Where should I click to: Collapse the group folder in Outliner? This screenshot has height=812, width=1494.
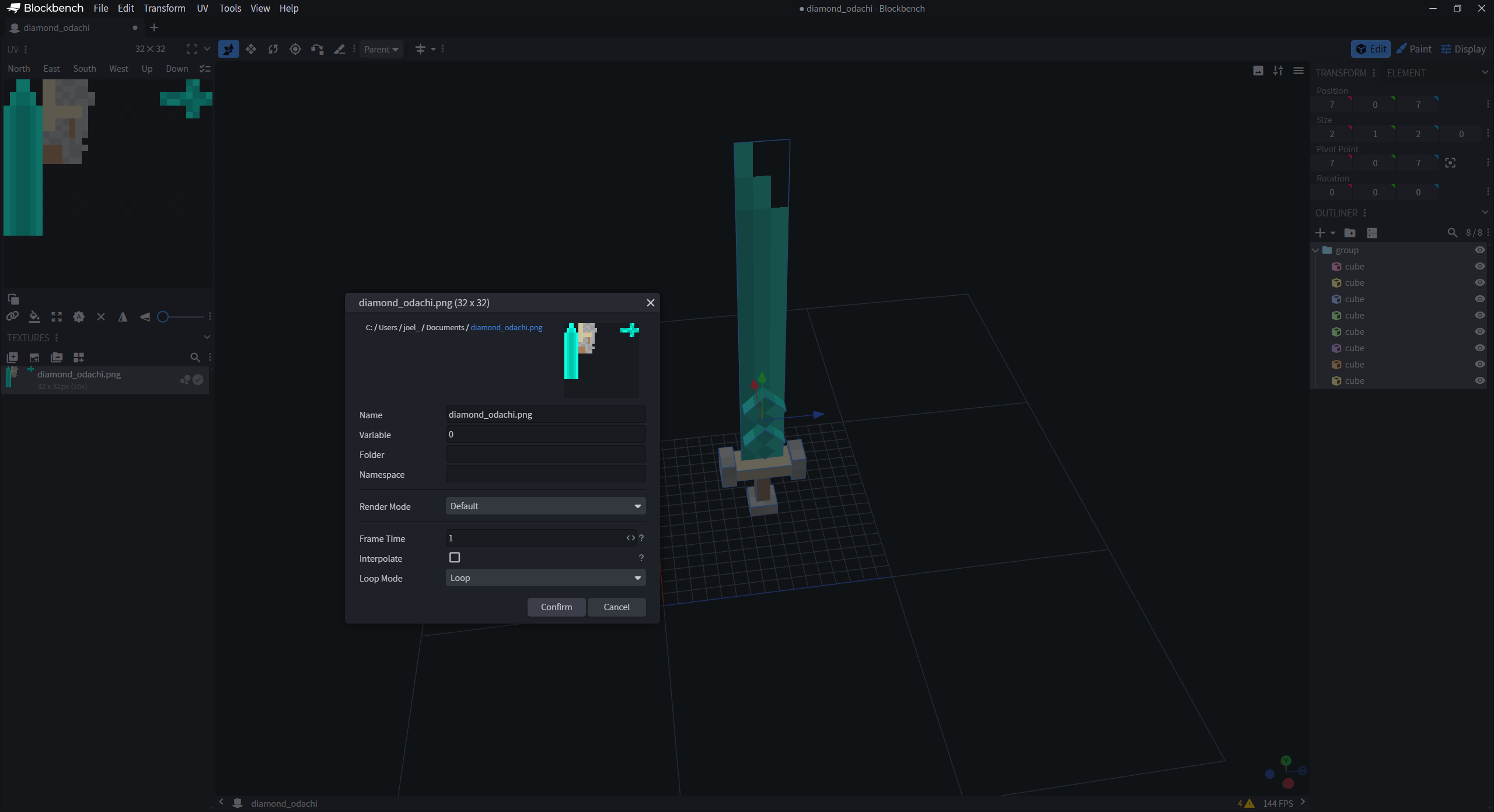[1315, 250]
